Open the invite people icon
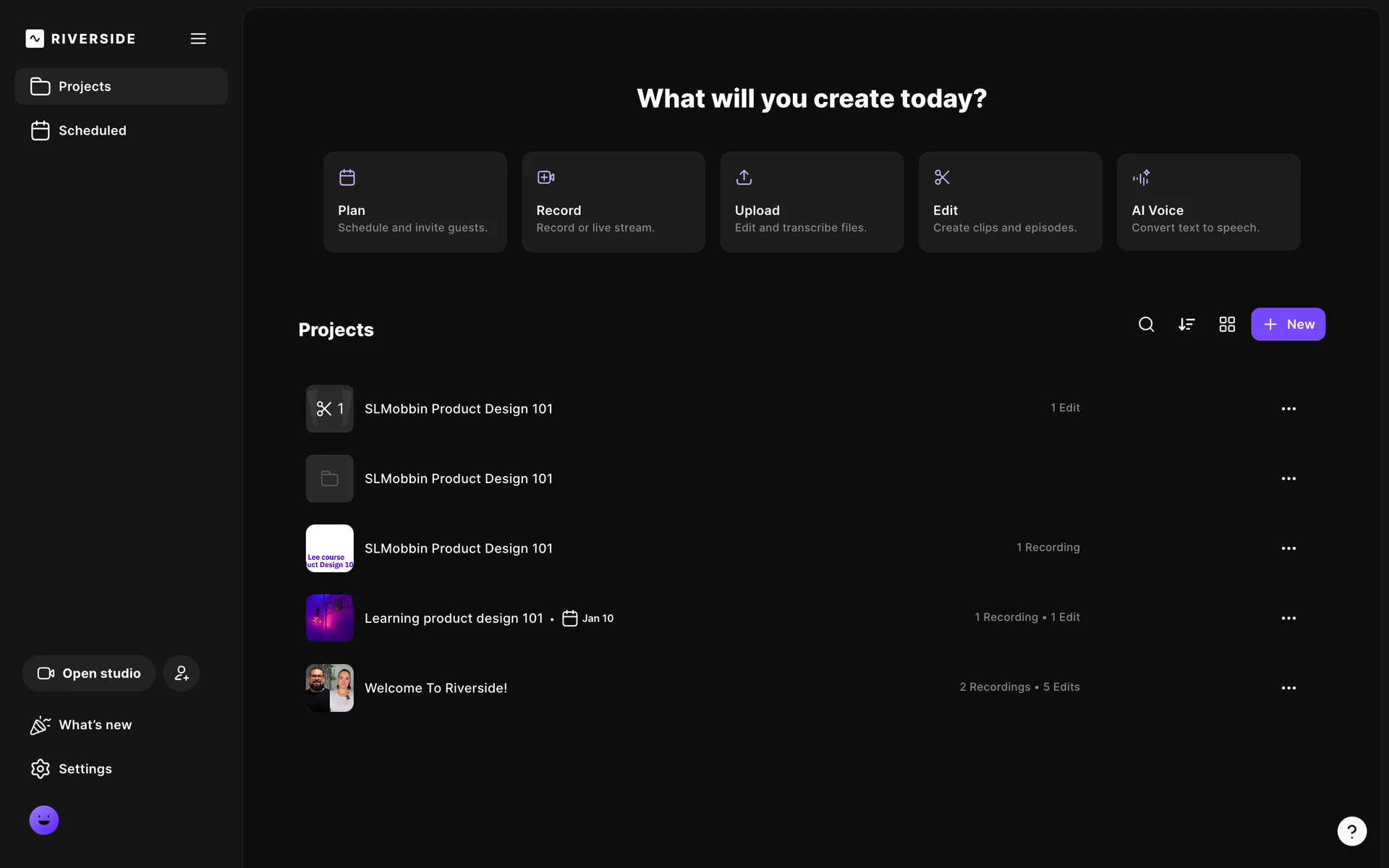The height and width of the screenshot is (868, 1389). click(x=181, y=673)
